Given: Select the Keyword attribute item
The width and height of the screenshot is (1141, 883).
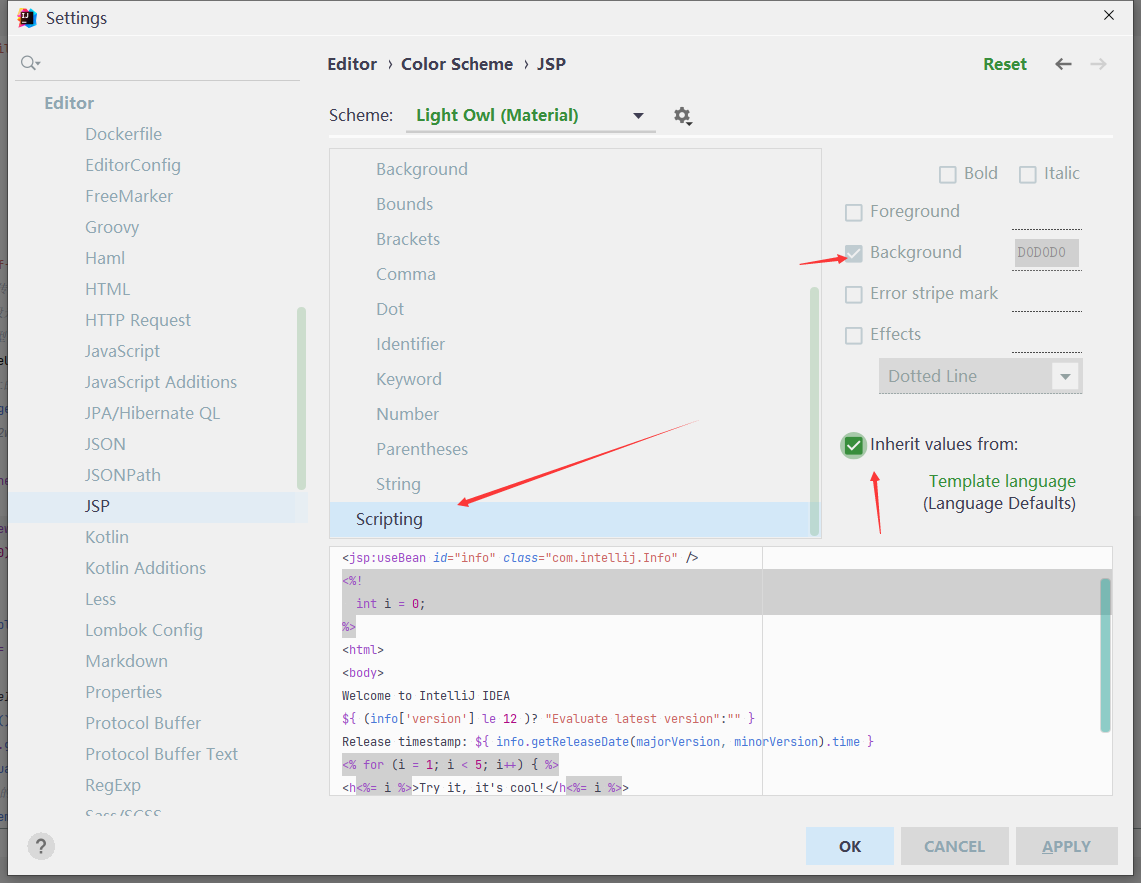Looking at the screenshot, I should point(409,379).
